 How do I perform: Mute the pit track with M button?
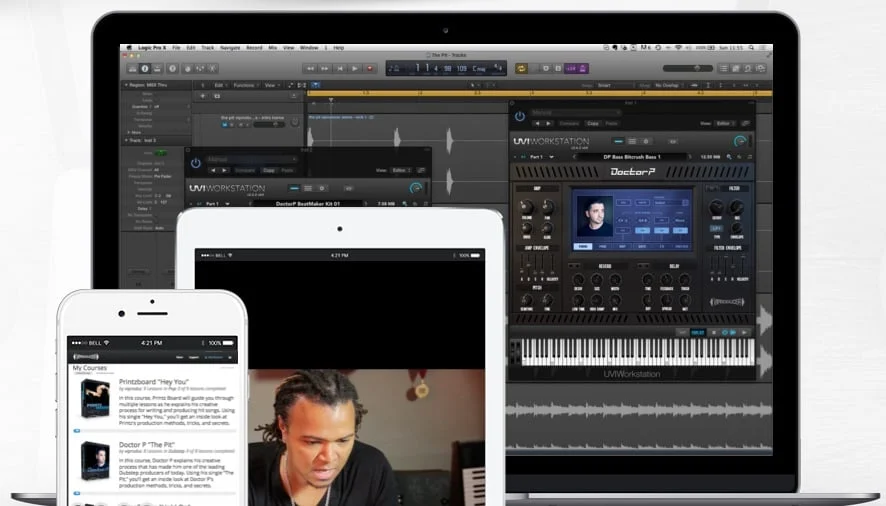pyautogui.click(x=225, y=124)
